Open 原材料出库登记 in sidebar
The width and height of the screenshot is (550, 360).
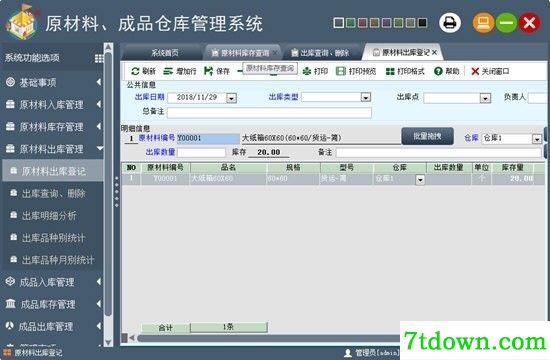[53, 171]
